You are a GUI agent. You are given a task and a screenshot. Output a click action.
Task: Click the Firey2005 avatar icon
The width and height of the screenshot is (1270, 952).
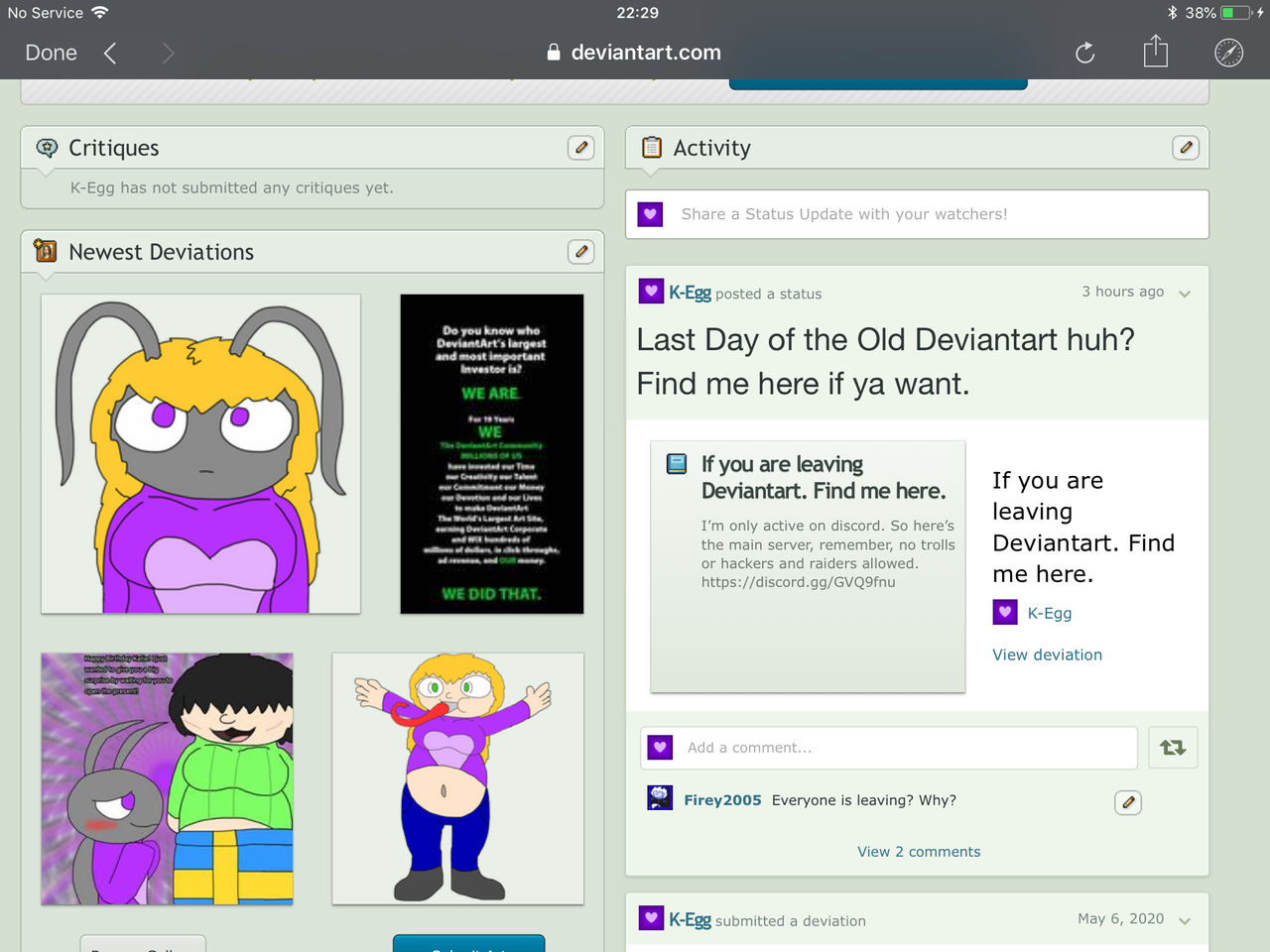[660, 797]
